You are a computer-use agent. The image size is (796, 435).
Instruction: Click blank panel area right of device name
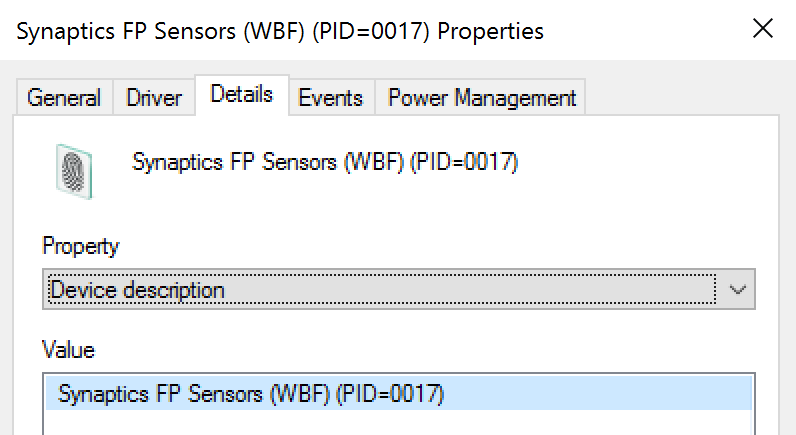(x=650, y=162)
